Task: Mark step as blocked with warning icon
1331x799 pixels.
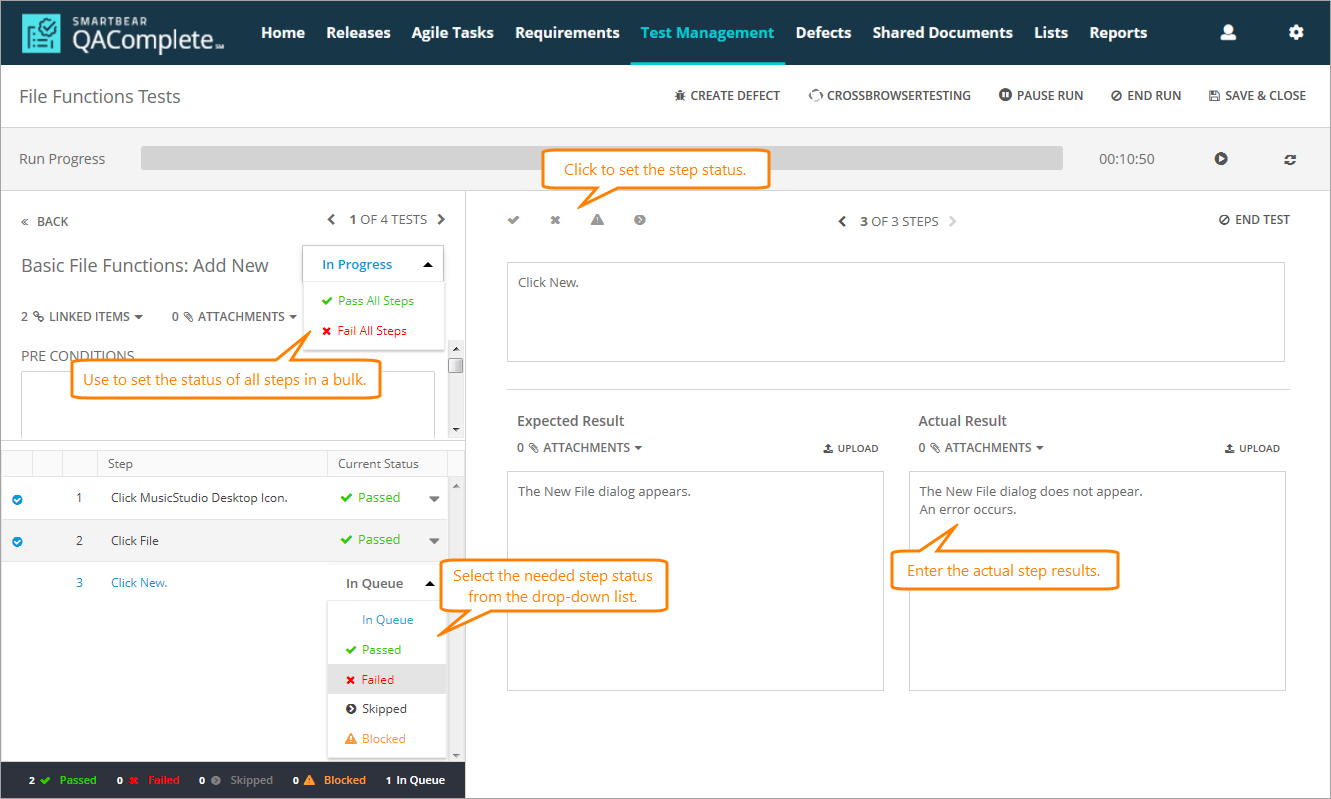Action: point(597,220)
